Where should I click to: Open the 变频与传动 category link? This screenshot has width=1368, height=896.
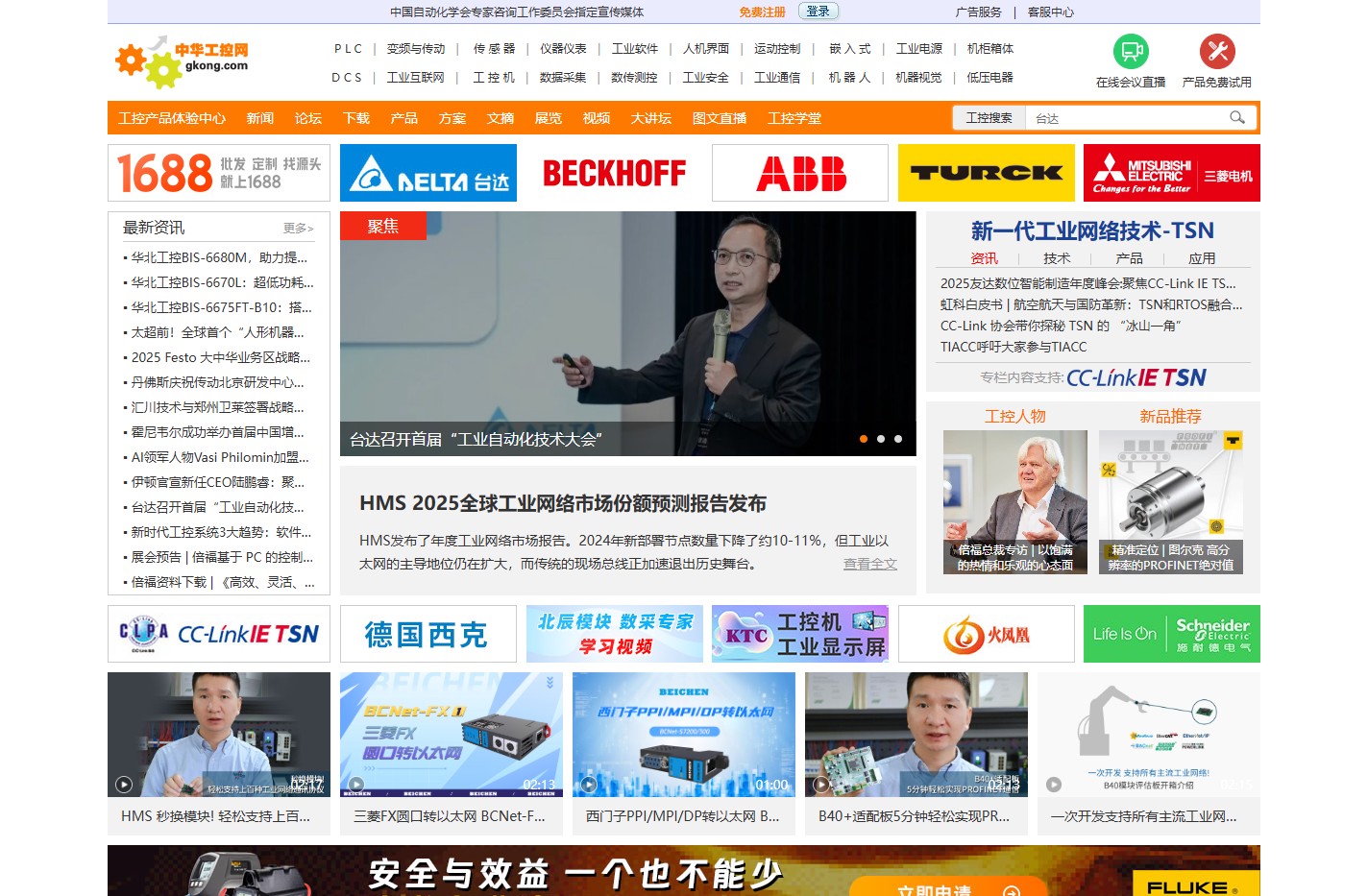click(x=416, y=48)
